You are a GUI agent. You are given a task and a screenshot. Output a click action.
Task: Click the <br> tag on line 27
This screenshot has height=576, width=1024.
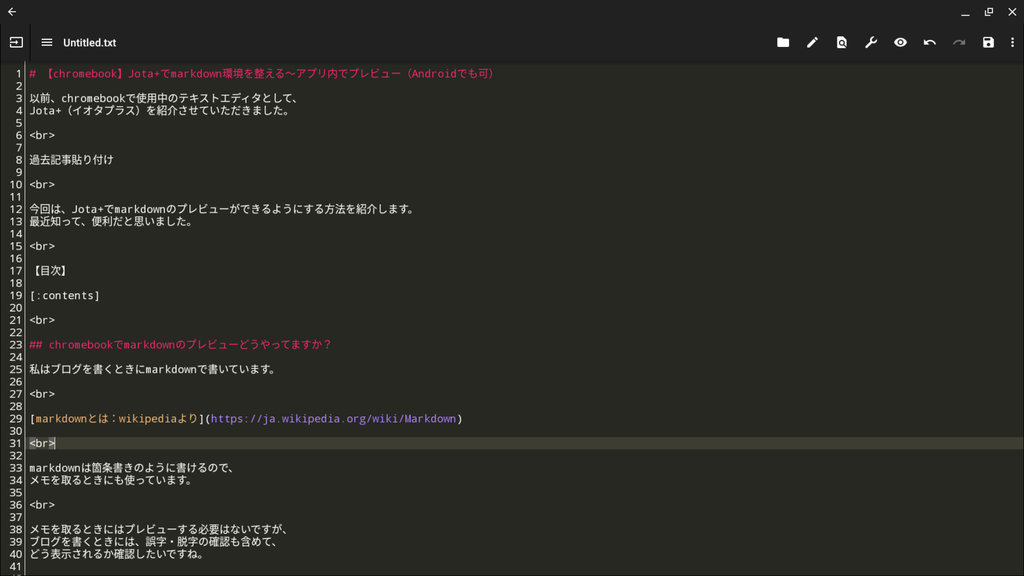pos(42,394)
